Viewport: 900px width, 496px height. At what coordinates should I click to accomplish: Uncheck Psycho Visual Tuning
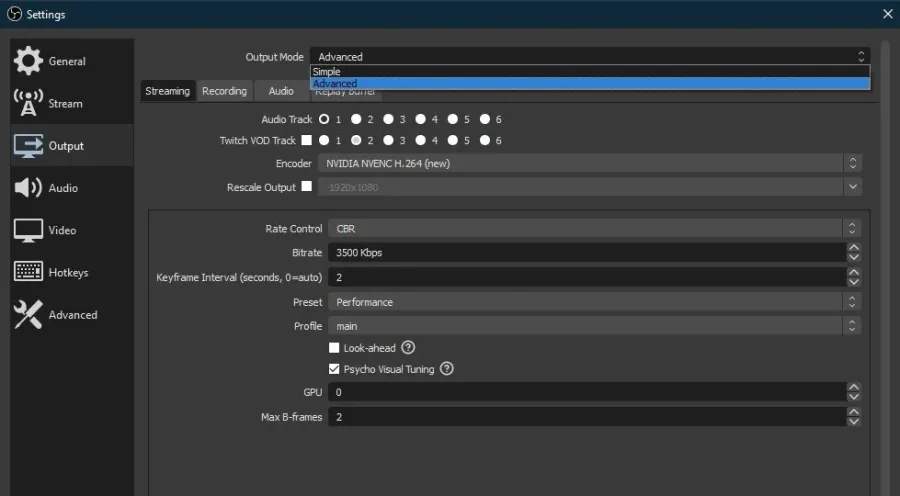[334, 369]
